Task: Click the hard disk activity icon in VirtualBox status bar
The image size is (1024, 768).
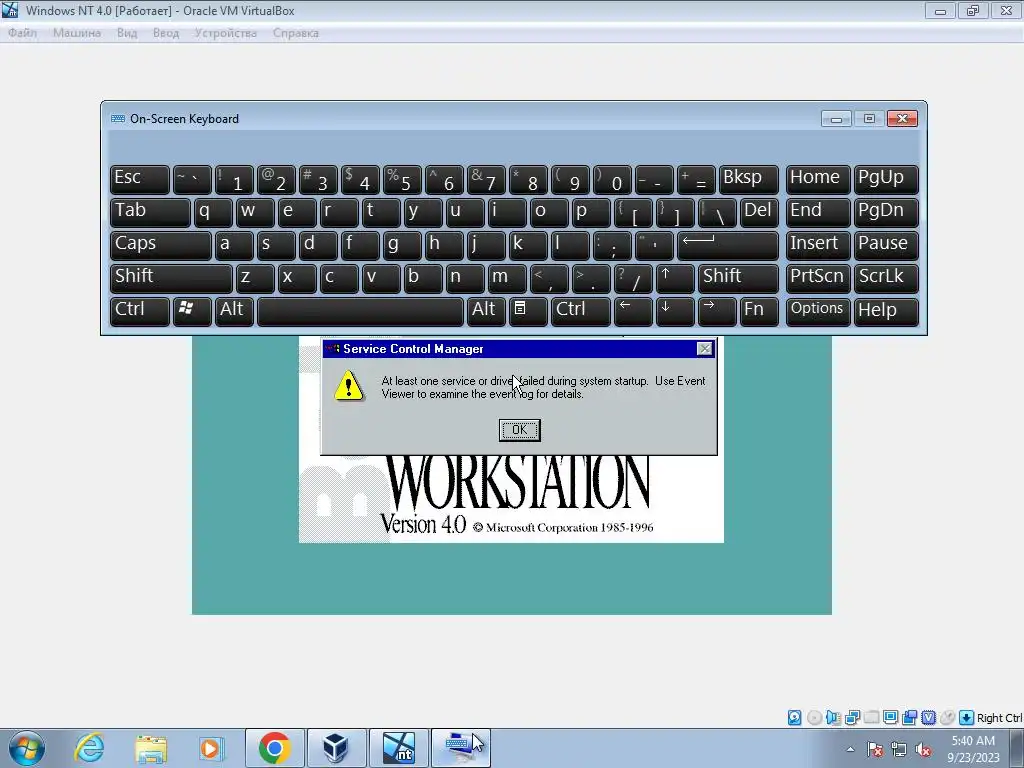Action: (x=794, y=718)
